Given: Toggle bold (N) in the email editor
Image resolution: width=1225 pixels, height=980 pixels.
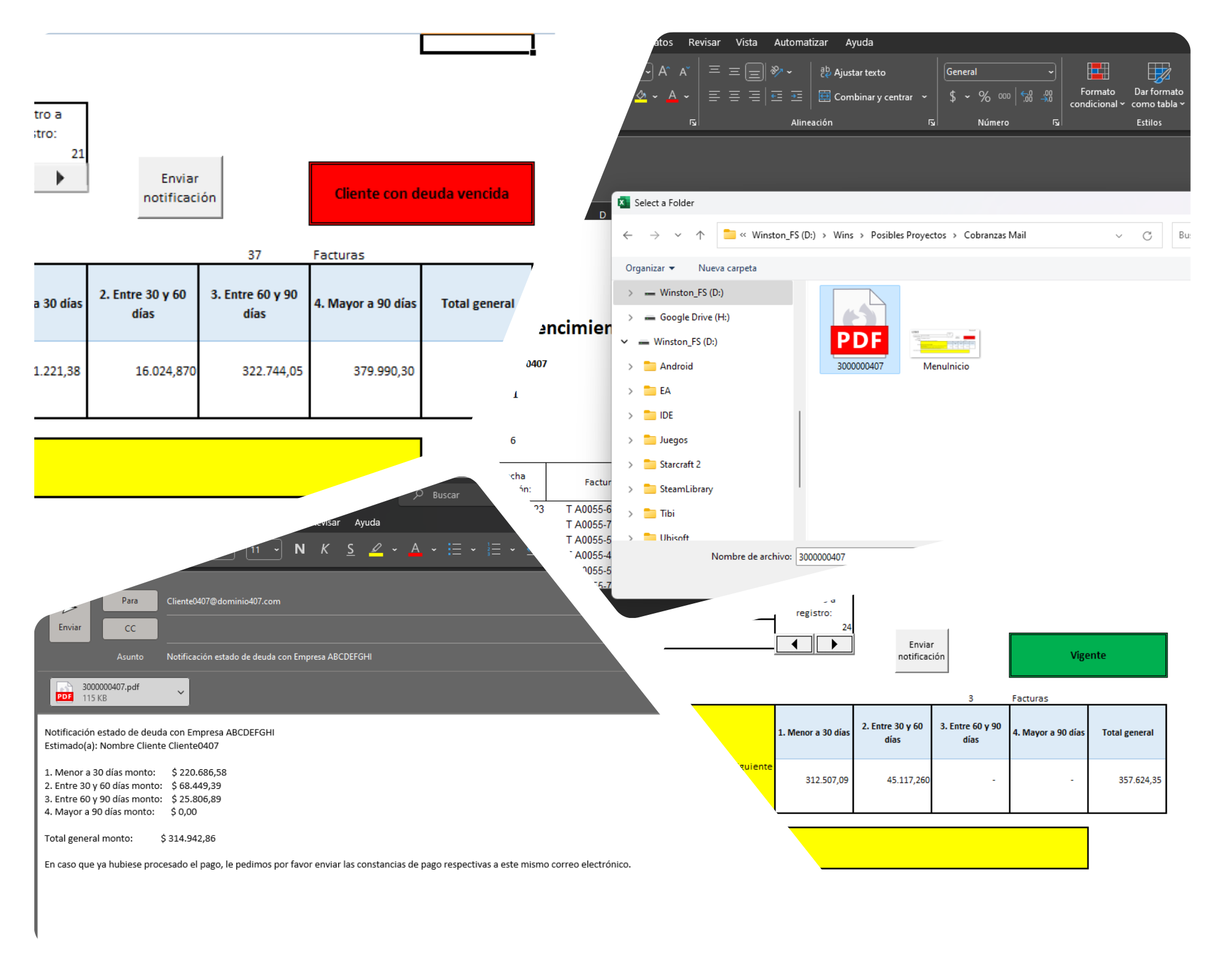Looking at the screenshot, I should tap(300, 549).
